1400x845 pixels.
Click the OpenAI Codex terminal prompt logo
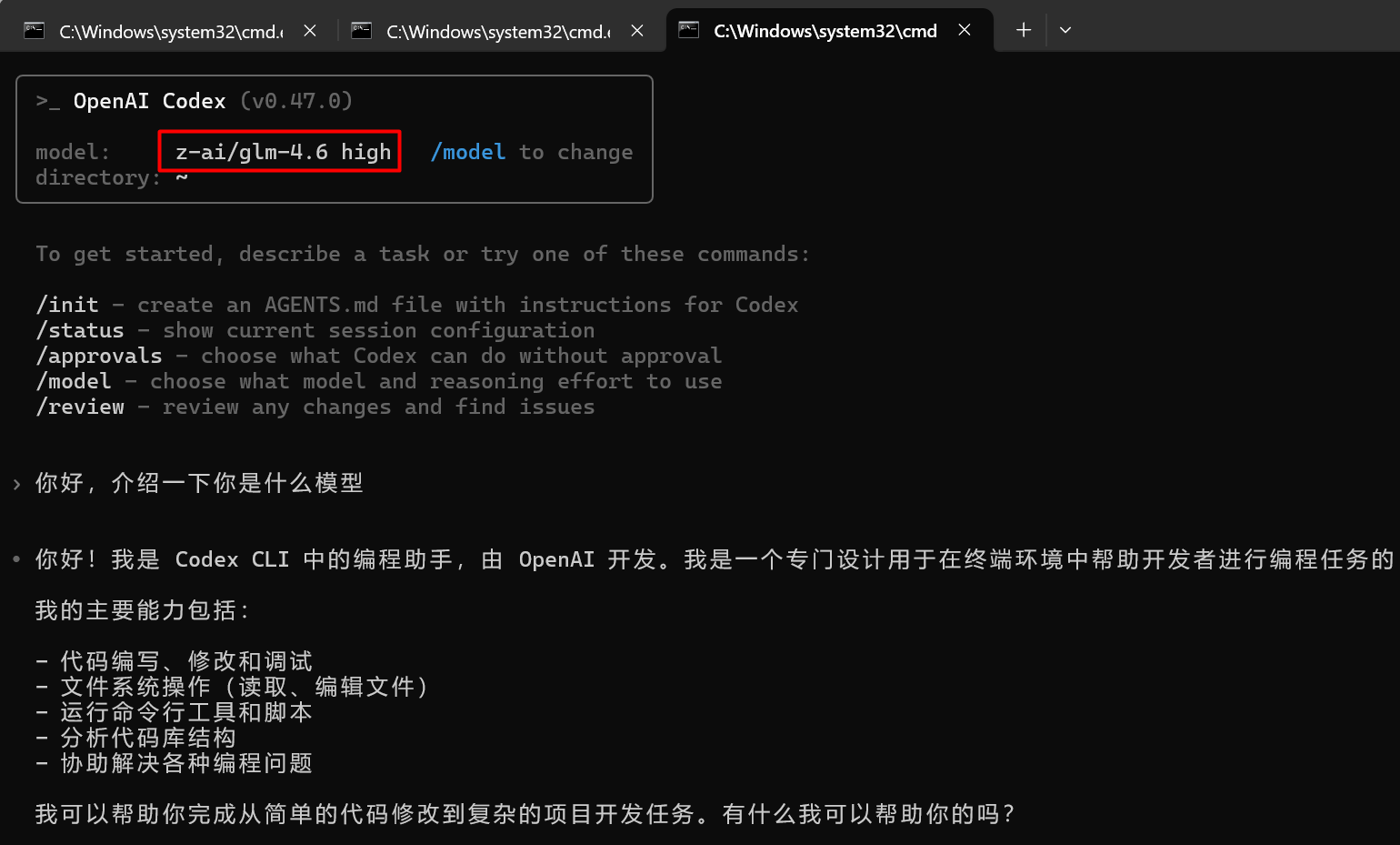click(x=47, y=100)
